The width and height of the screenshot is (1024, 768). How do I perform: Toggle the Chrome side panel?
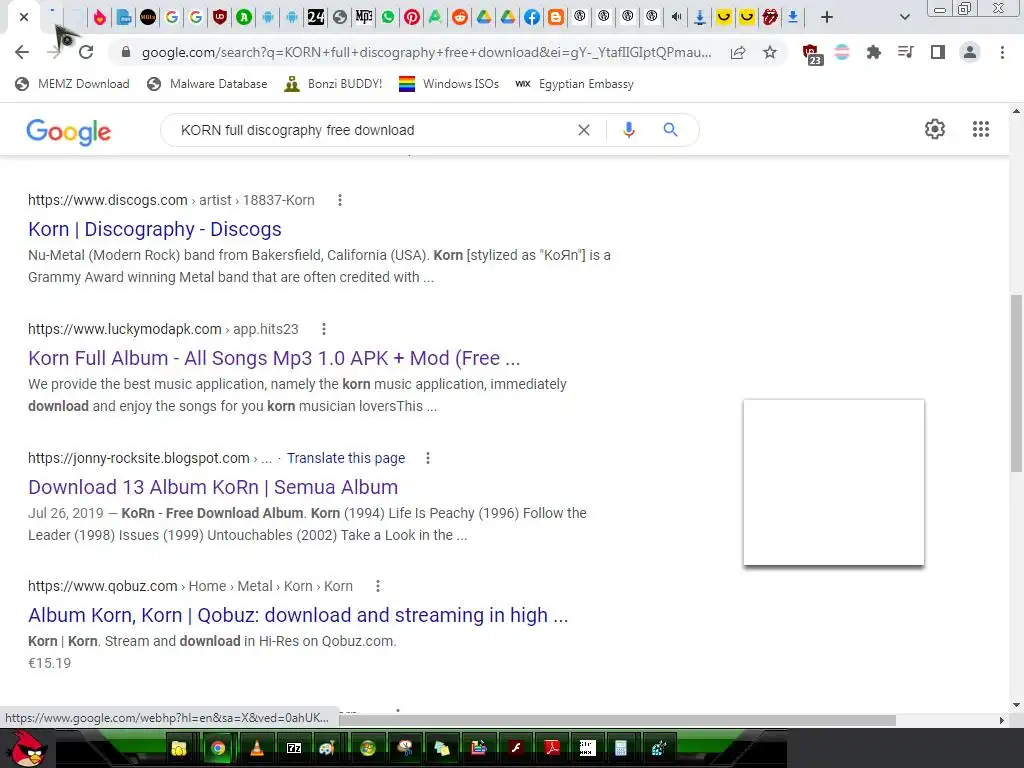point(938,52)
